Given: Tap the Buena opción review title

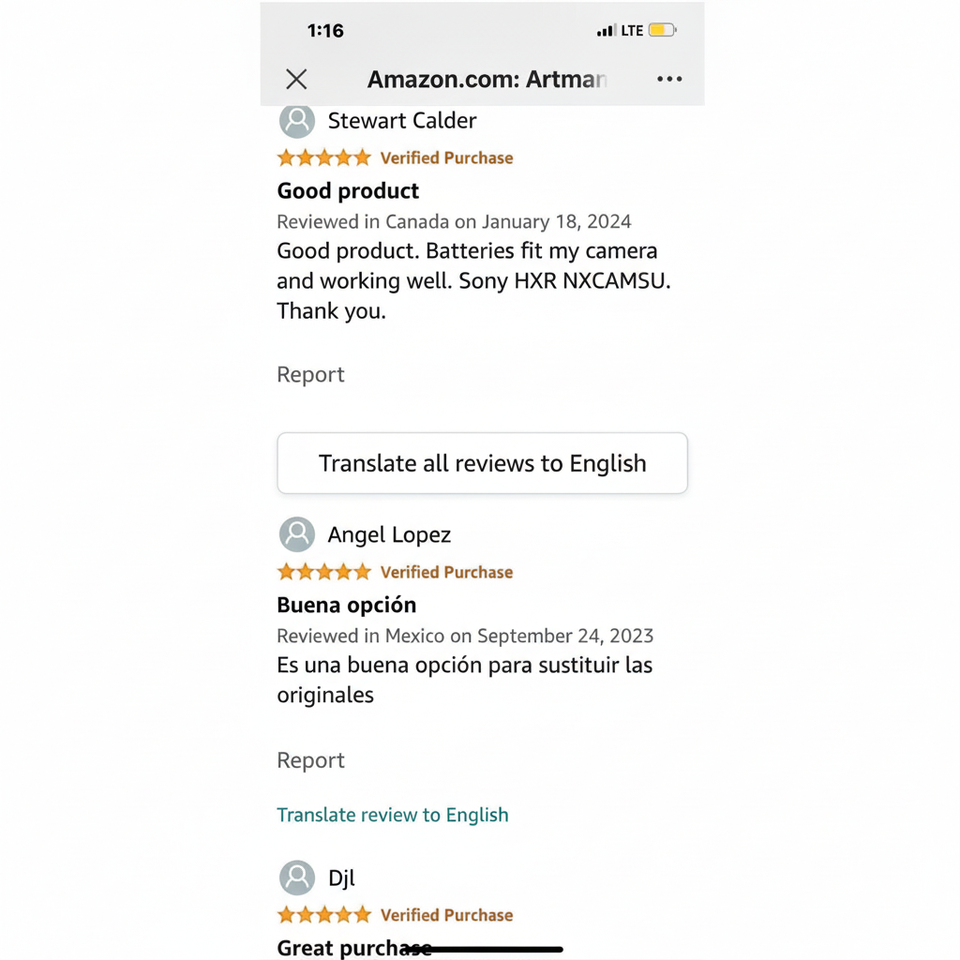Looking at the screenshot, I should 346,605.
